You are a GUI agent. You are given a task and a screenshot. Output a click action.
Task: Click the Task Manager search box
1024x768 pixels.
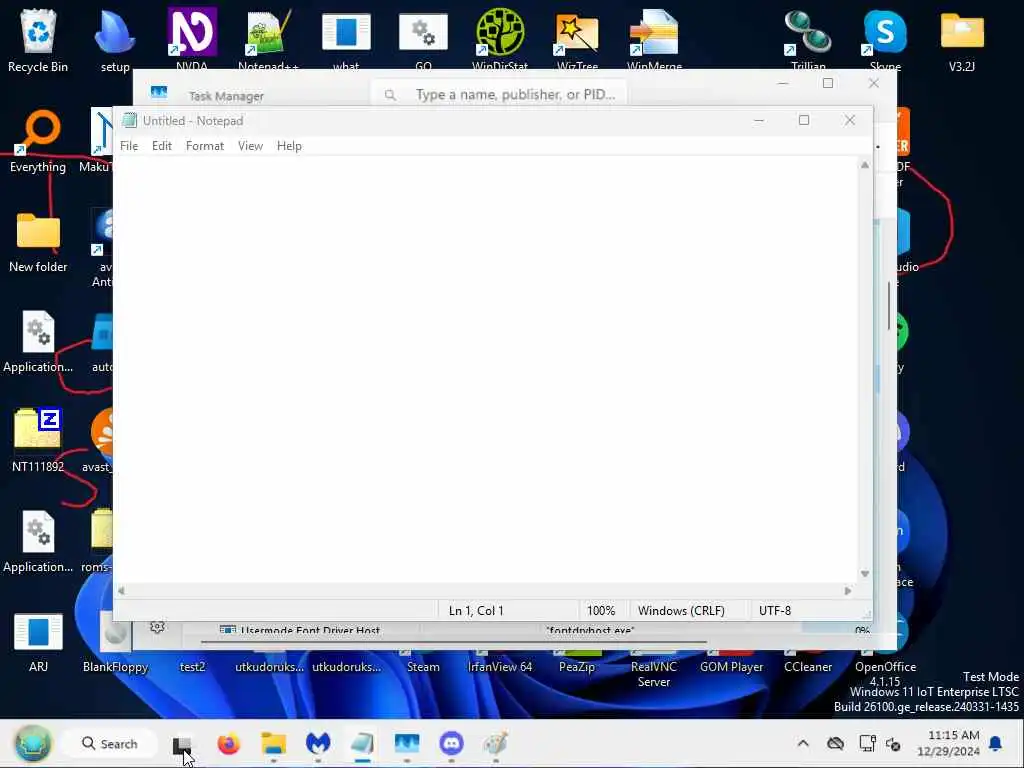(500, 95)
